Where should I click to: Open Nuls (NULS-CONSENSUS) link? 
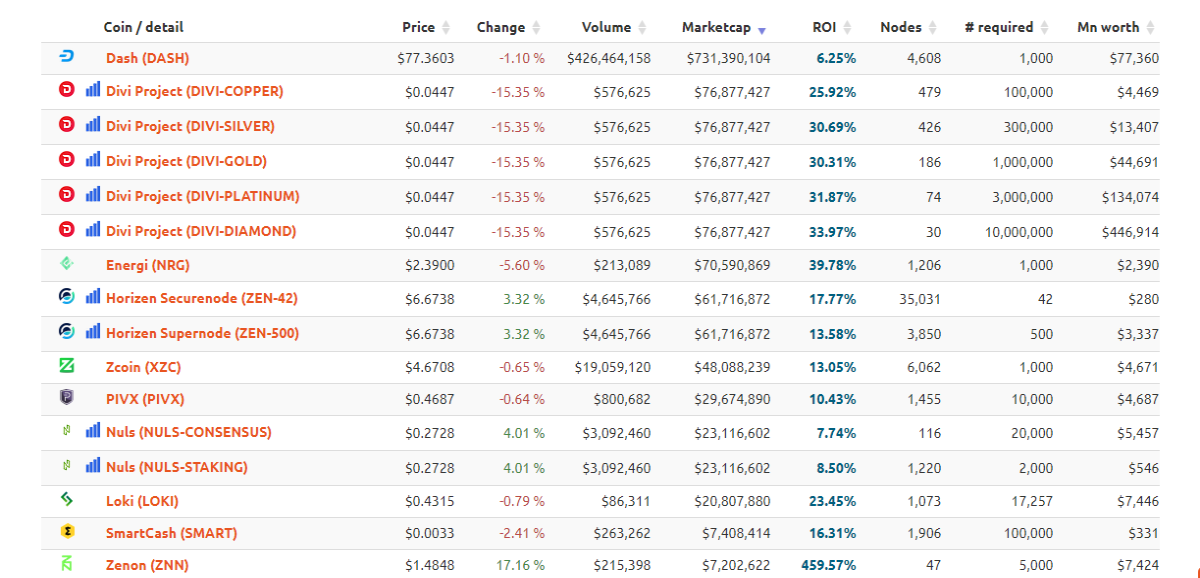[x=189, y=432]
